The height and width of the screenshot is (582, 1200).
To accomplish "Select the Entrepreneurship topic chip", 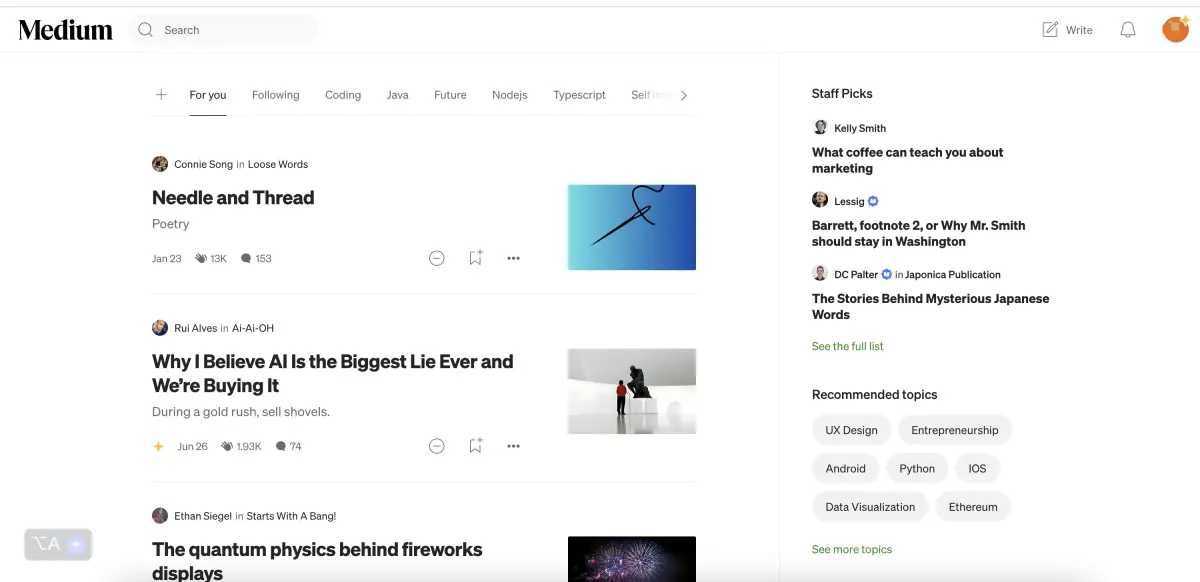I will click(x=955, y=430).
